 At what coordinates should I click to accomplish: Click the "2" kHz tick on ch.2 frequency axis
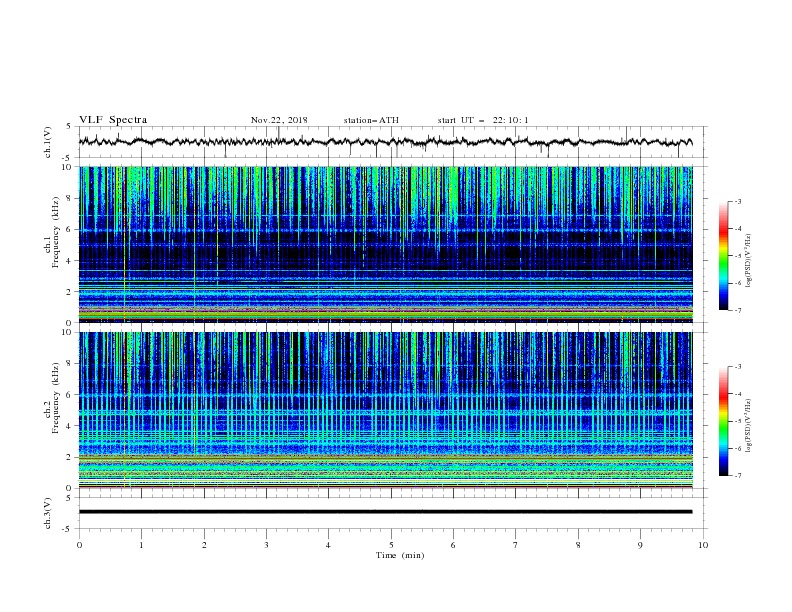pos(71,457)
